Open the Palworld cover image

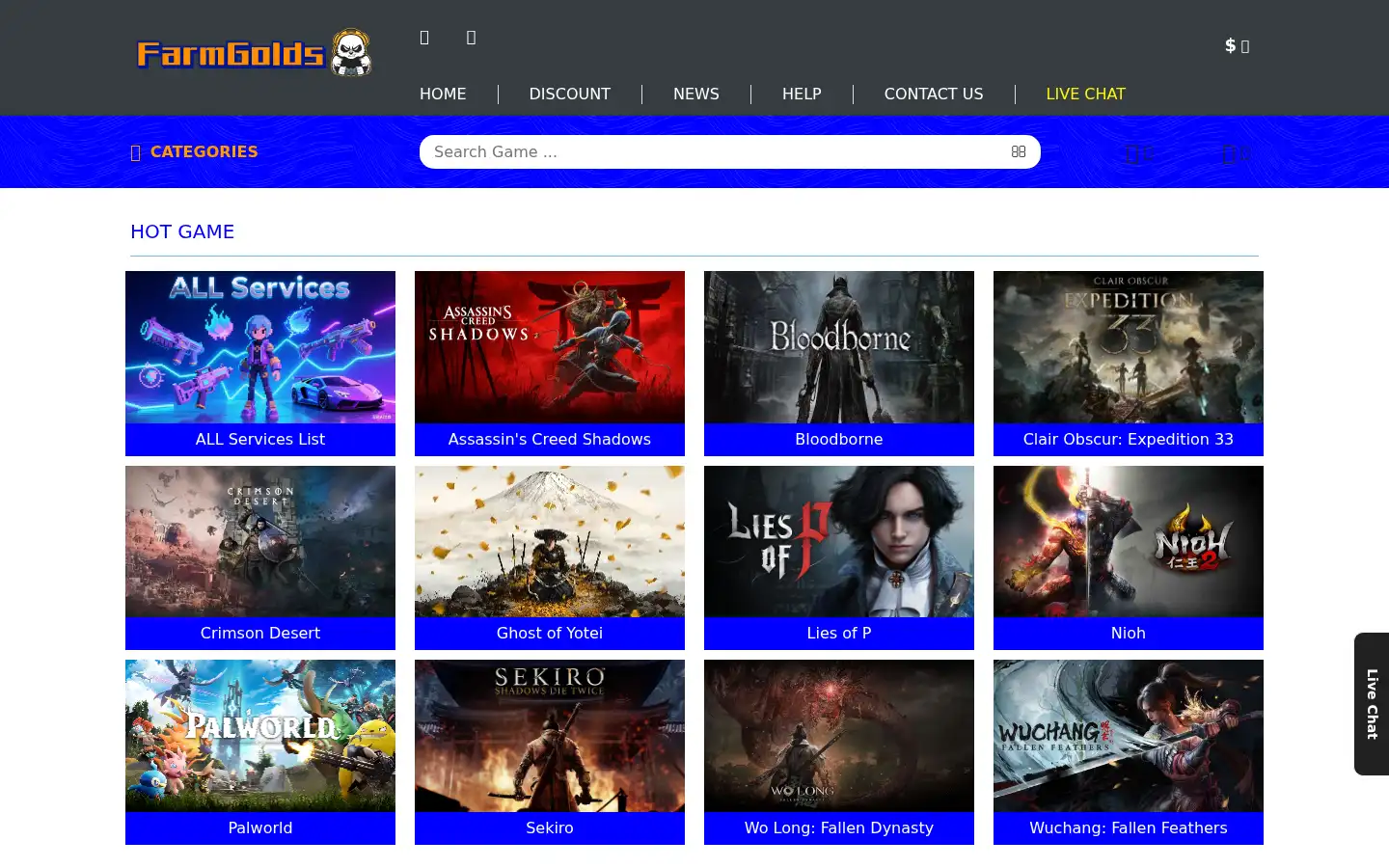tap(260, 736)
